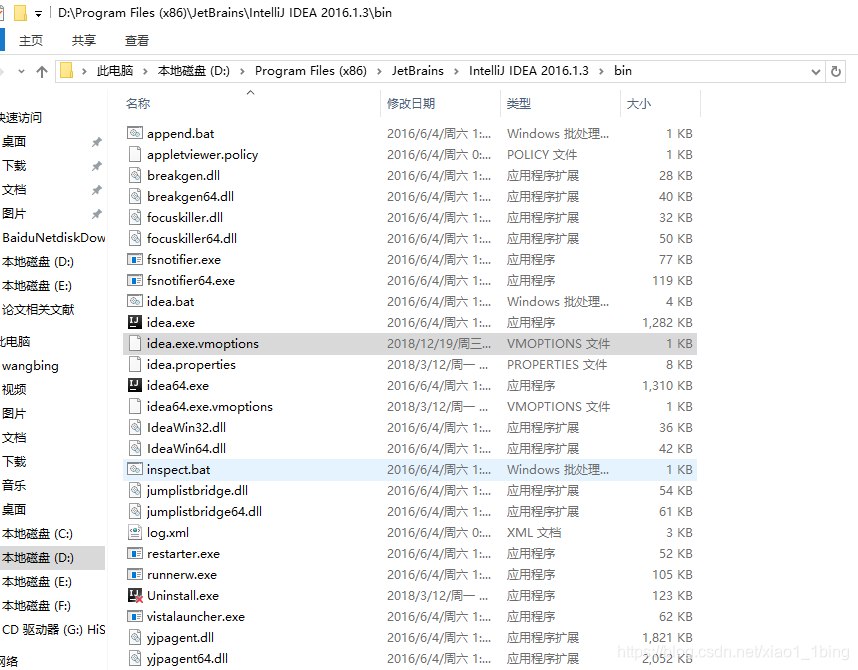
Task: Open address bar history dropdown
Action: coord(815,72)
